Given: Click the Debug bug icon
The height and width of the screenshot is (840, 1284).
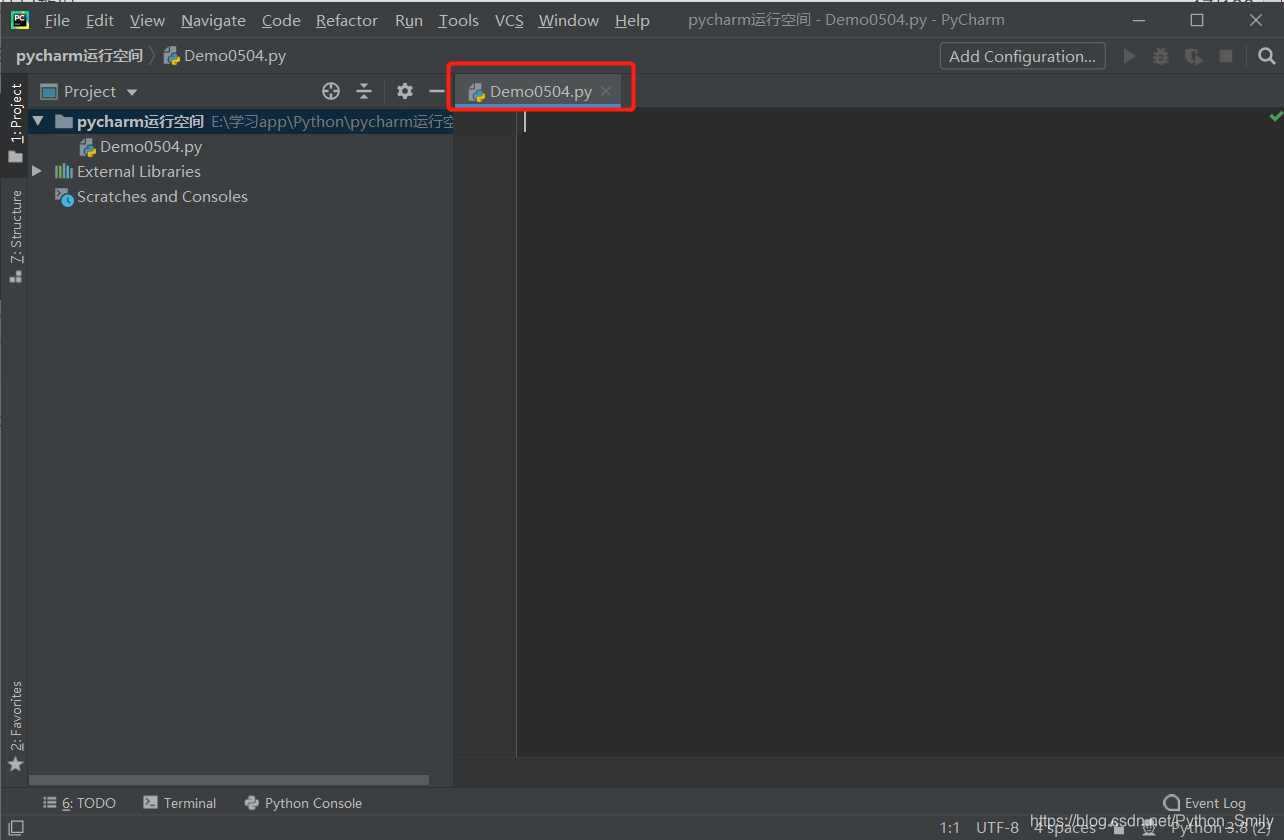Looking at the screenshot, I should click(1160, 56).
